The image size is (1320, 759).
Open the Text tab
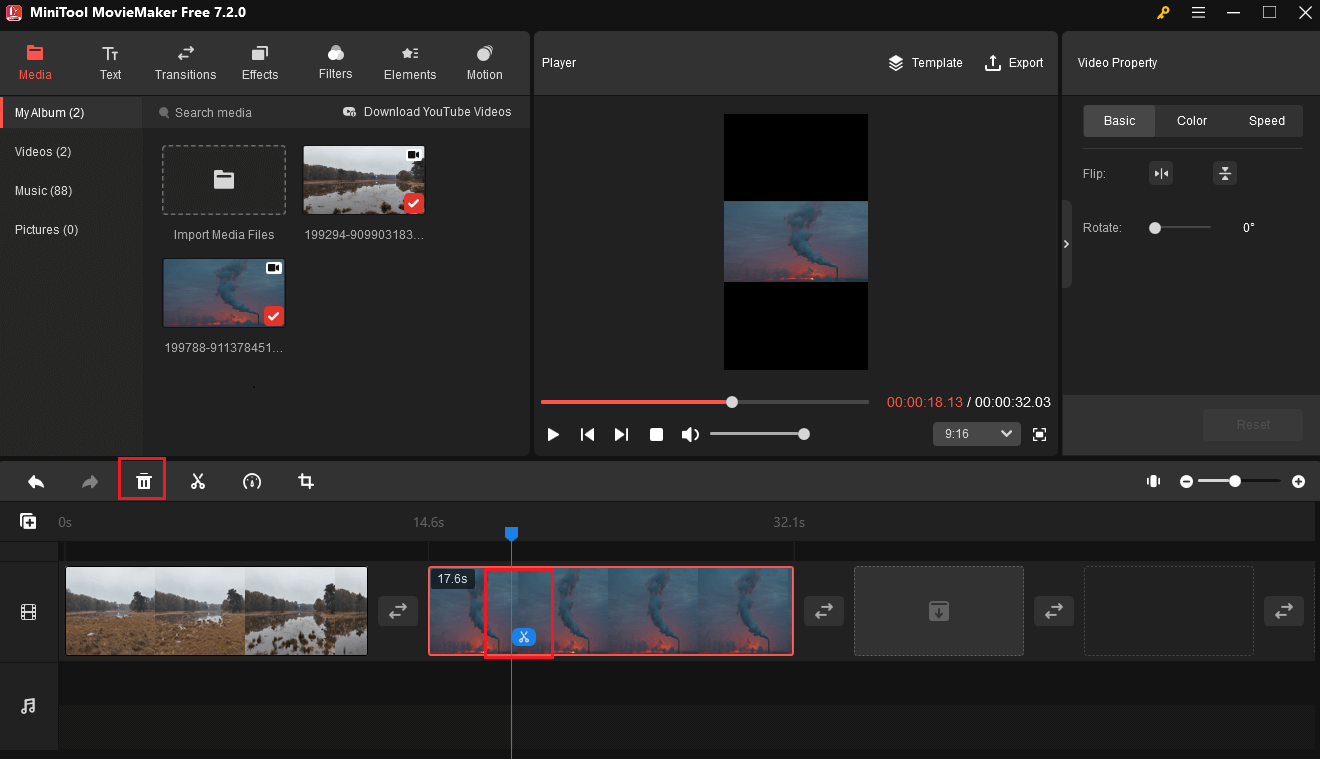pos(110,63)
